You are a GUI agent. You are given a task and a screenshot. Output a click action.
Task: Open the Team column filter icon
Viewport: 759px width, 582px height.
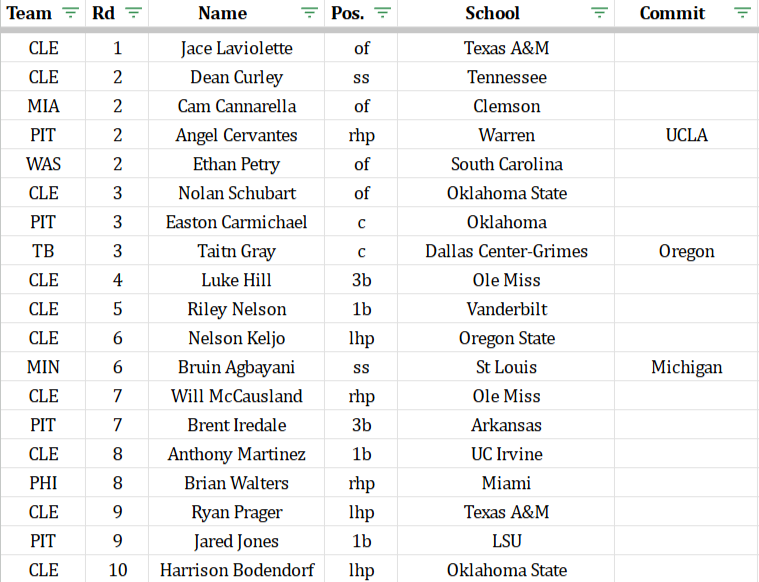71,13
